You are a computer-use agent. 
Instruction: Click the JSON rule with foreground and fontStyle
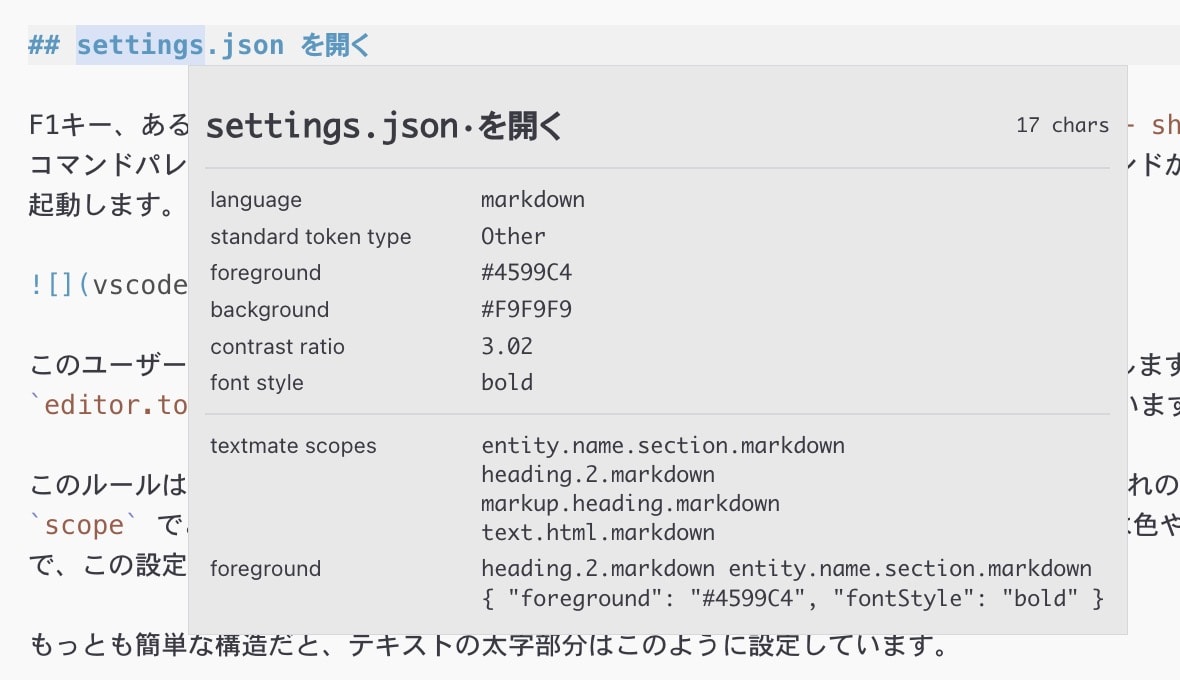[792, 599]
